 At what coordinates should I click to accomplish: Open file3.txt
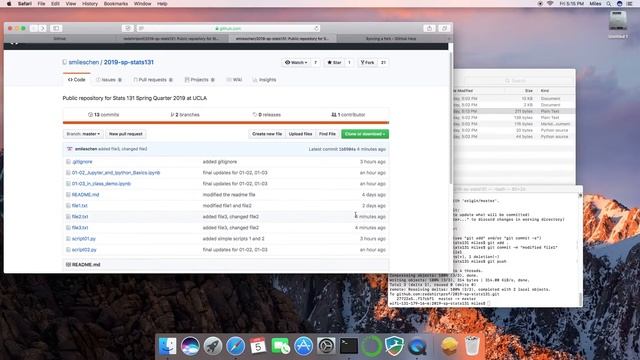pyautogui.click(x=80, y=228)
